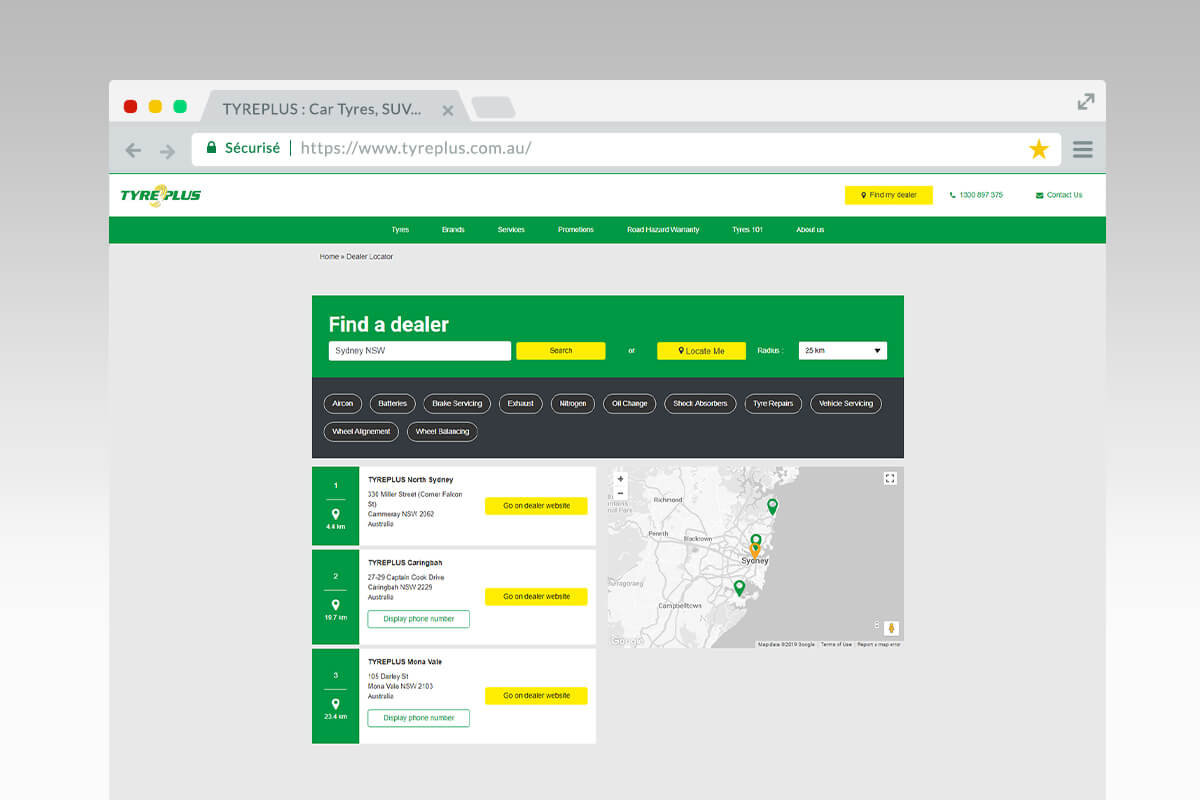This screenshot has height=800, width=1200.
Task: Open a new browser tab
Action: coord(493,108)
